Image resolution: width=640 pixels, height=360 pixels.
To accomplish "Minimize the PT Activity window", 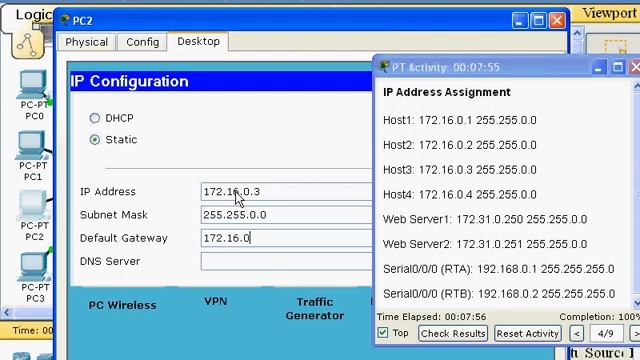I will point(599,67).
